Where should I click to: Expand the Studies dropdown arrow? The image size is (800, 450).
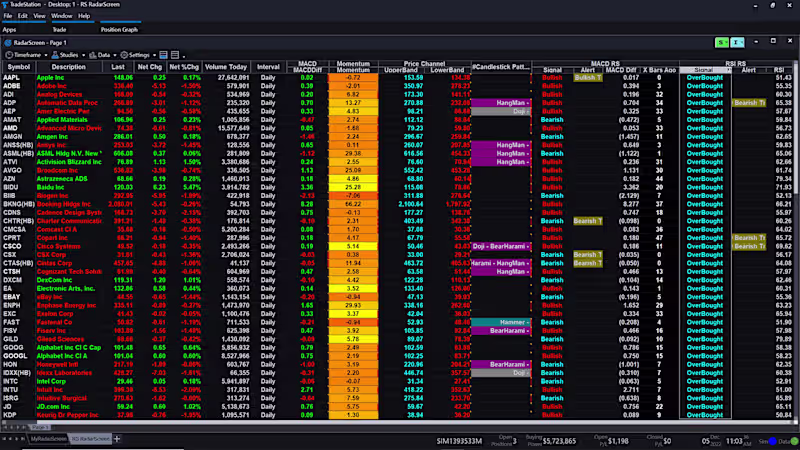(x=83, y=55)
